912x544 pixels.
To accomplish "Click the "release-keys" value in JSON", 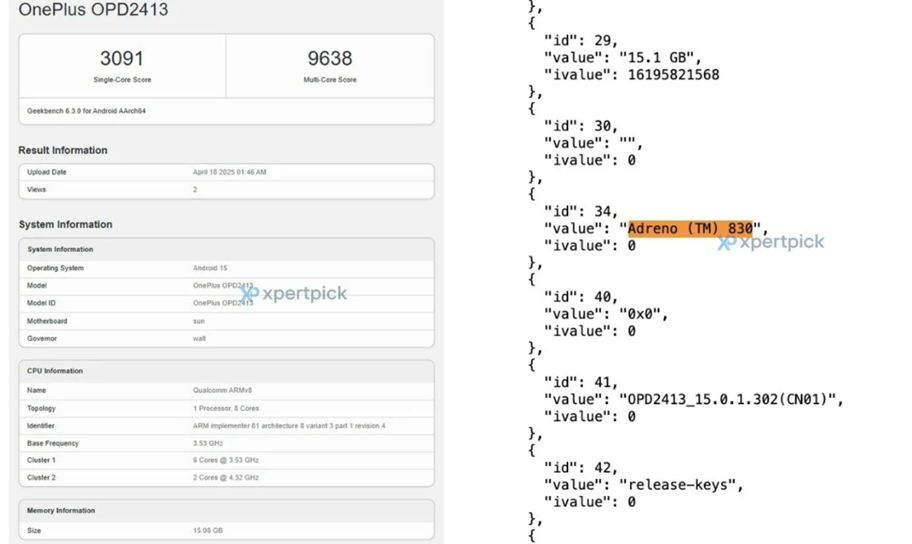I will [x=681, y=485].
